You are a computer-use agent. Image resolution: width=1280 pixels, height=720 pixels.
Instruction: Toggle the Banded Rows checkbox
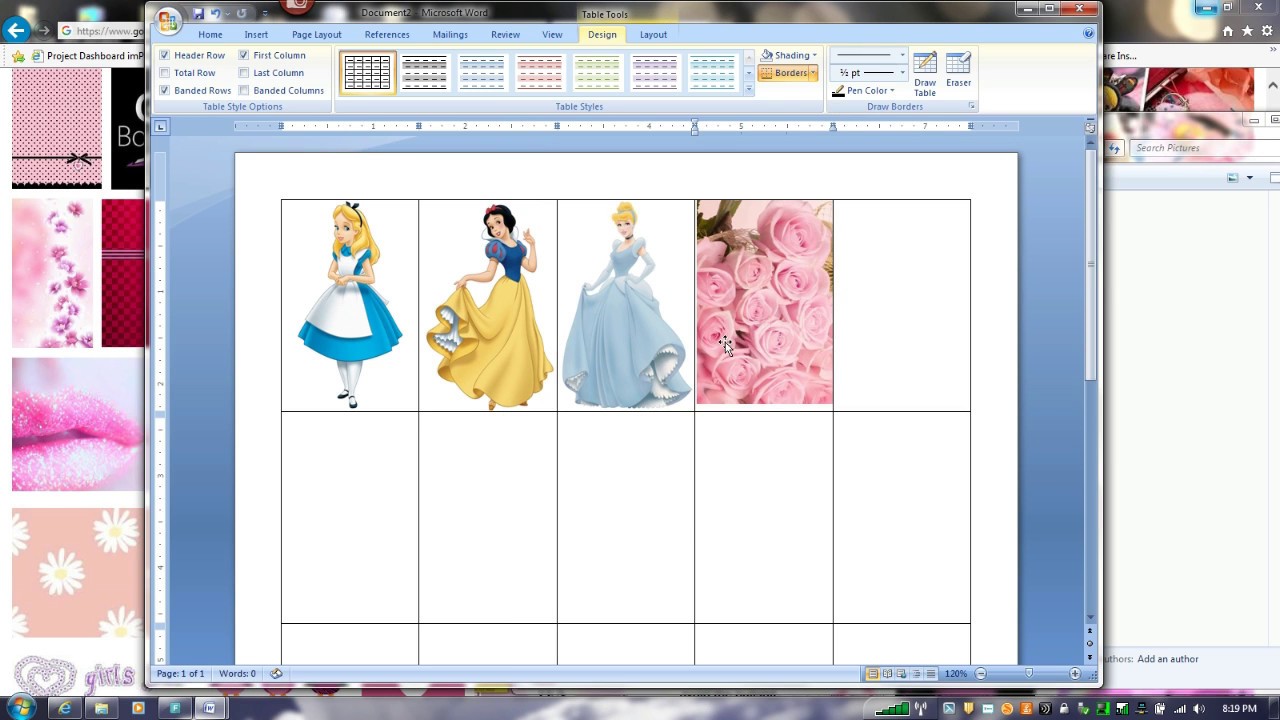(x=165, y=90)
